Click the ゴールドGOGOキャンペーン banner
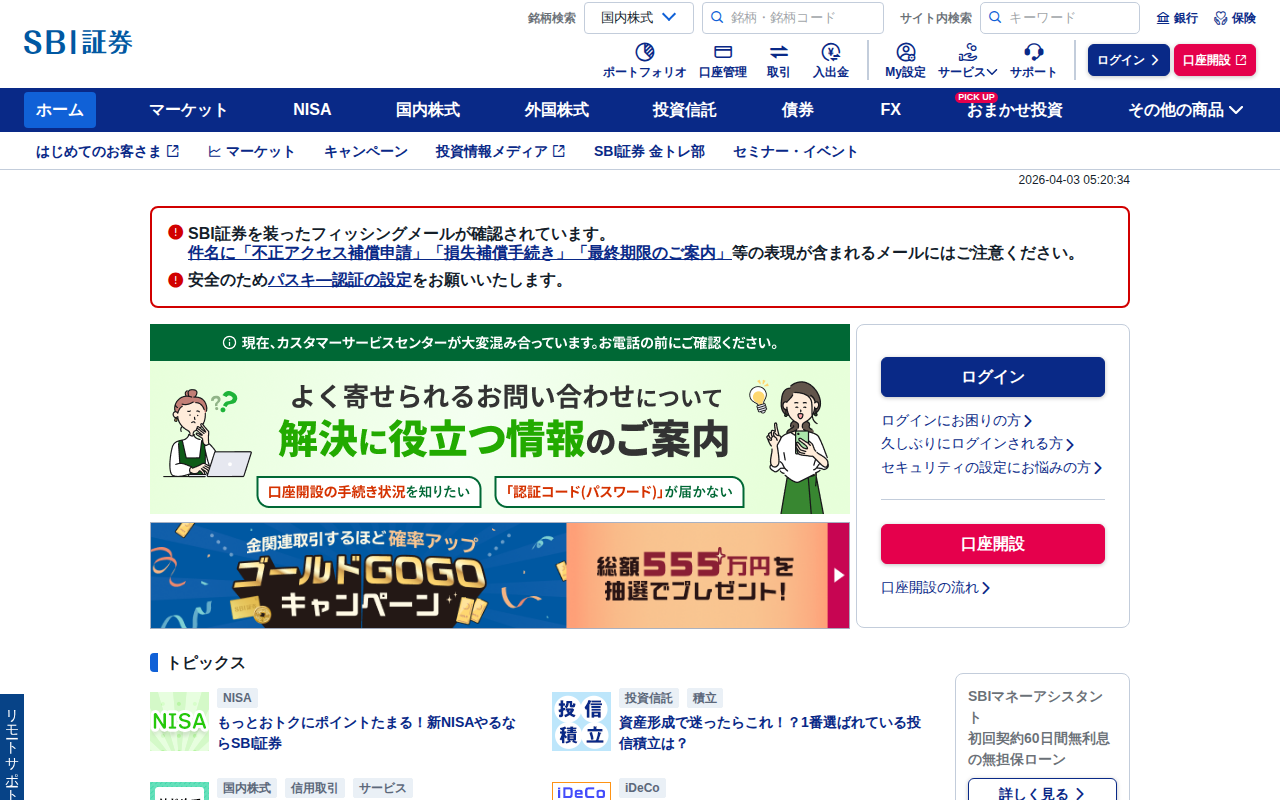The width and height of the screenshot is (1280, 800). 489,575
